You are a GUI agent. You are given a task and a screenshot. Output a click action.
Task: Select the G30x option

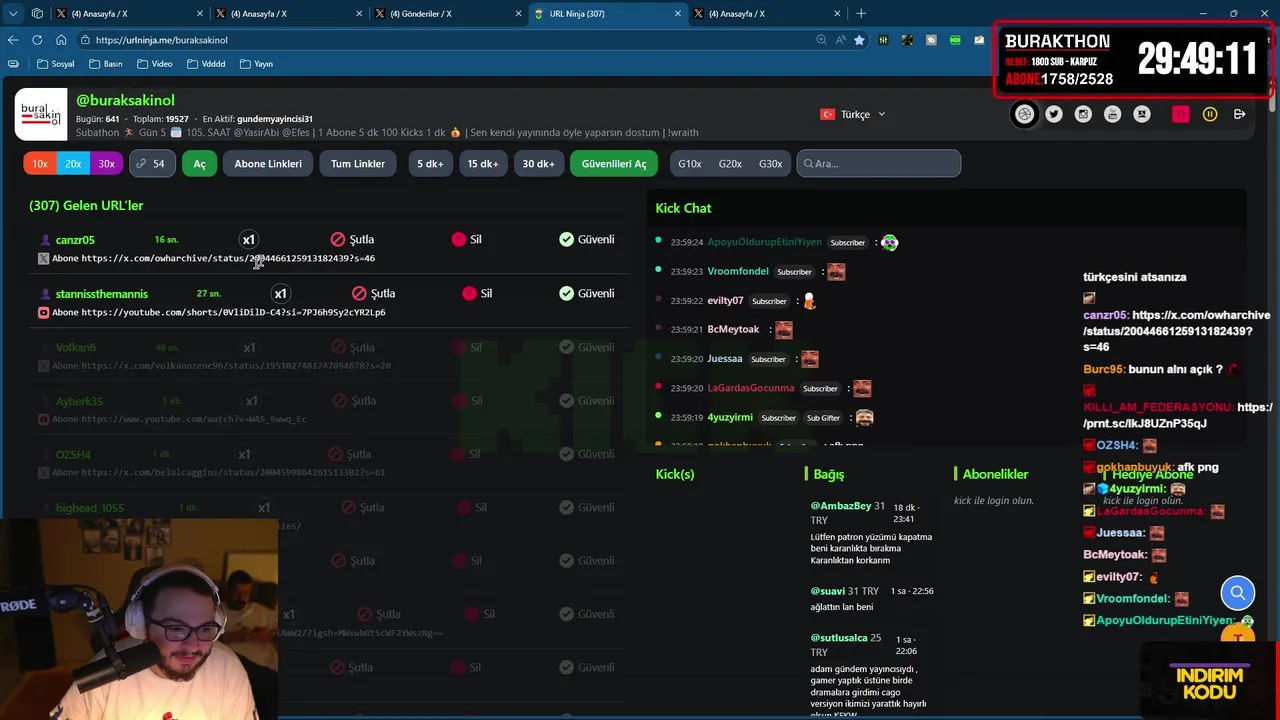click(x=770, y=164)
